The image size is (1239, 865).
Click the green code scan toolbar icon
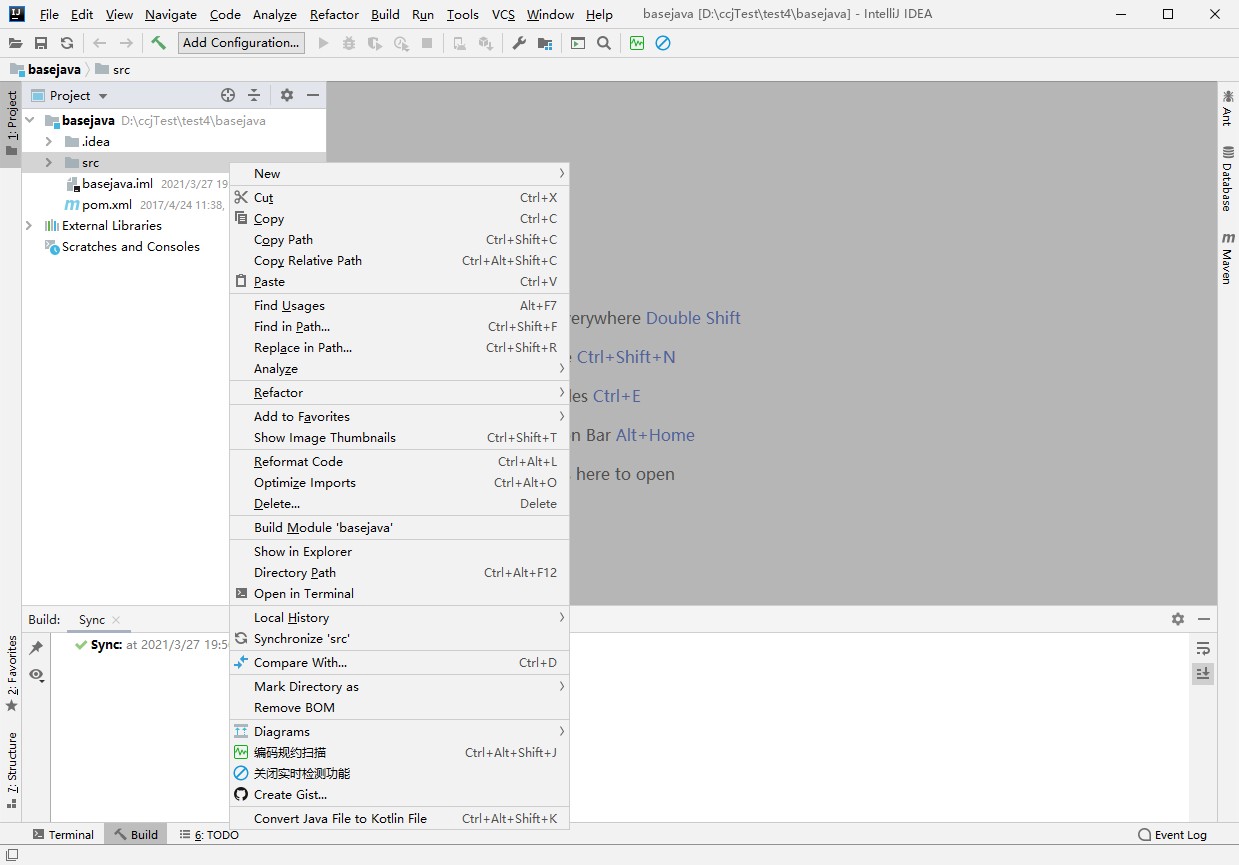tap(637, 43)
